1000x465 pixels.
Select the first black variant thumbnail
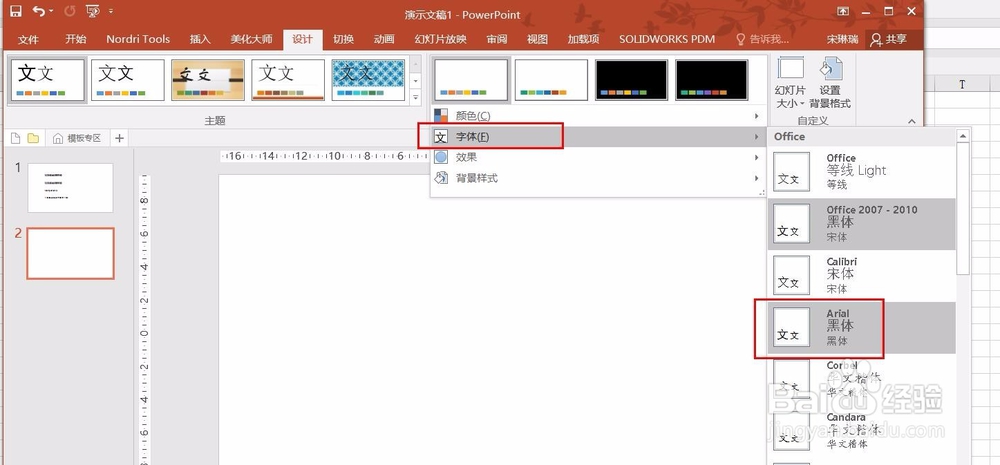click(x=631, y=80)
